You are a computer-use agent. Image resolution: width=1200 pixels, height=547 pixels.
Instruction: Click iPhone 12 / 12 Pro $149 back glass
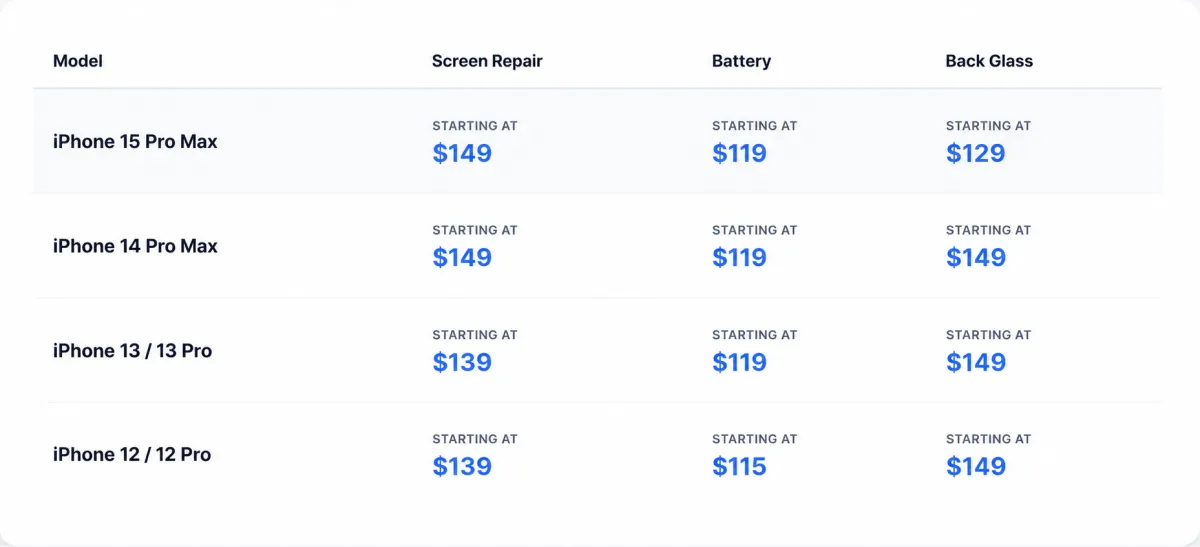click(975, 466)
